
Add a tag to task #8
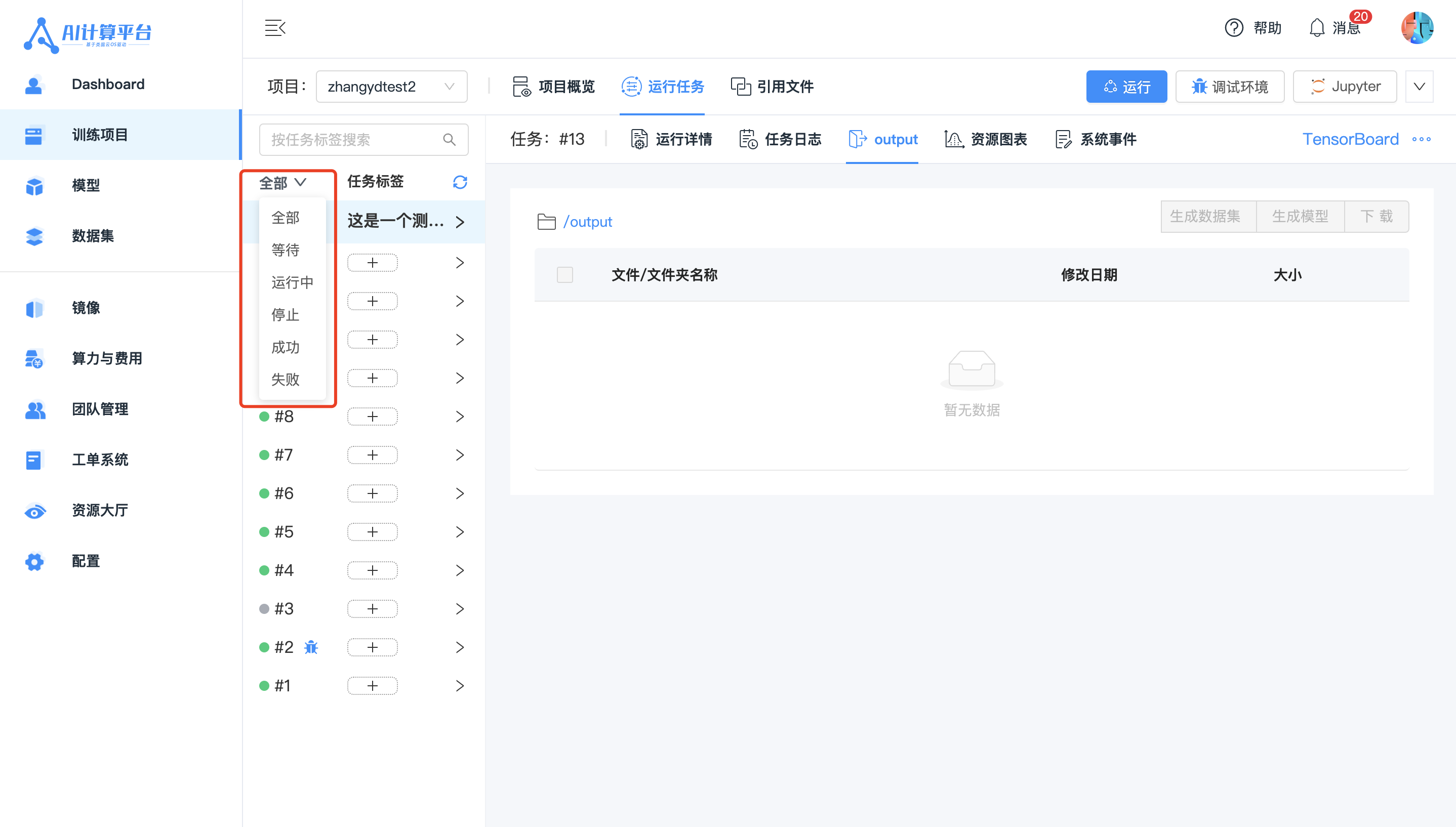point(372,417)
